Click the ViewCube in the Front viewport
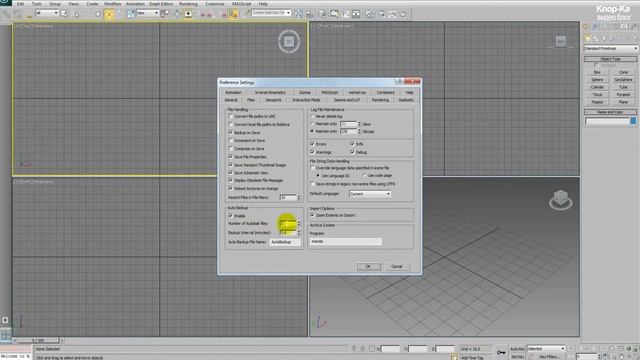 (561, 41)
